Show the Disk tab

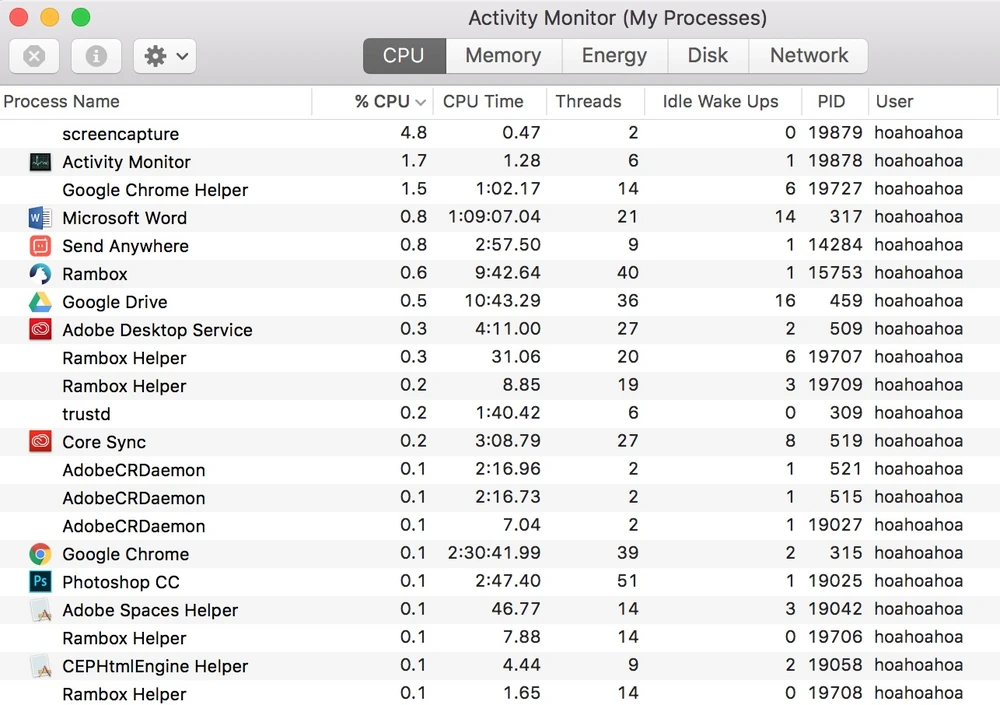[708, 56]
